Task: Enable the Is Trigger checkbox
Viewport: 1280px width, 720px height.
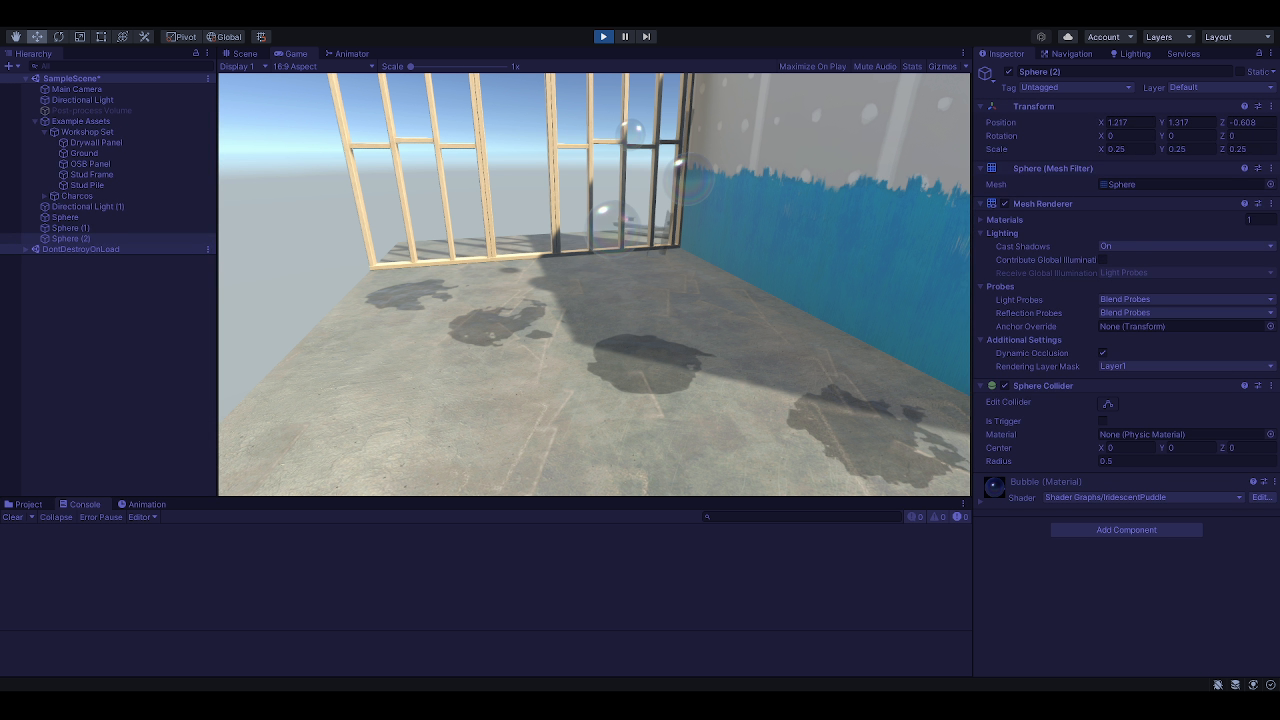Action: 1103,421
